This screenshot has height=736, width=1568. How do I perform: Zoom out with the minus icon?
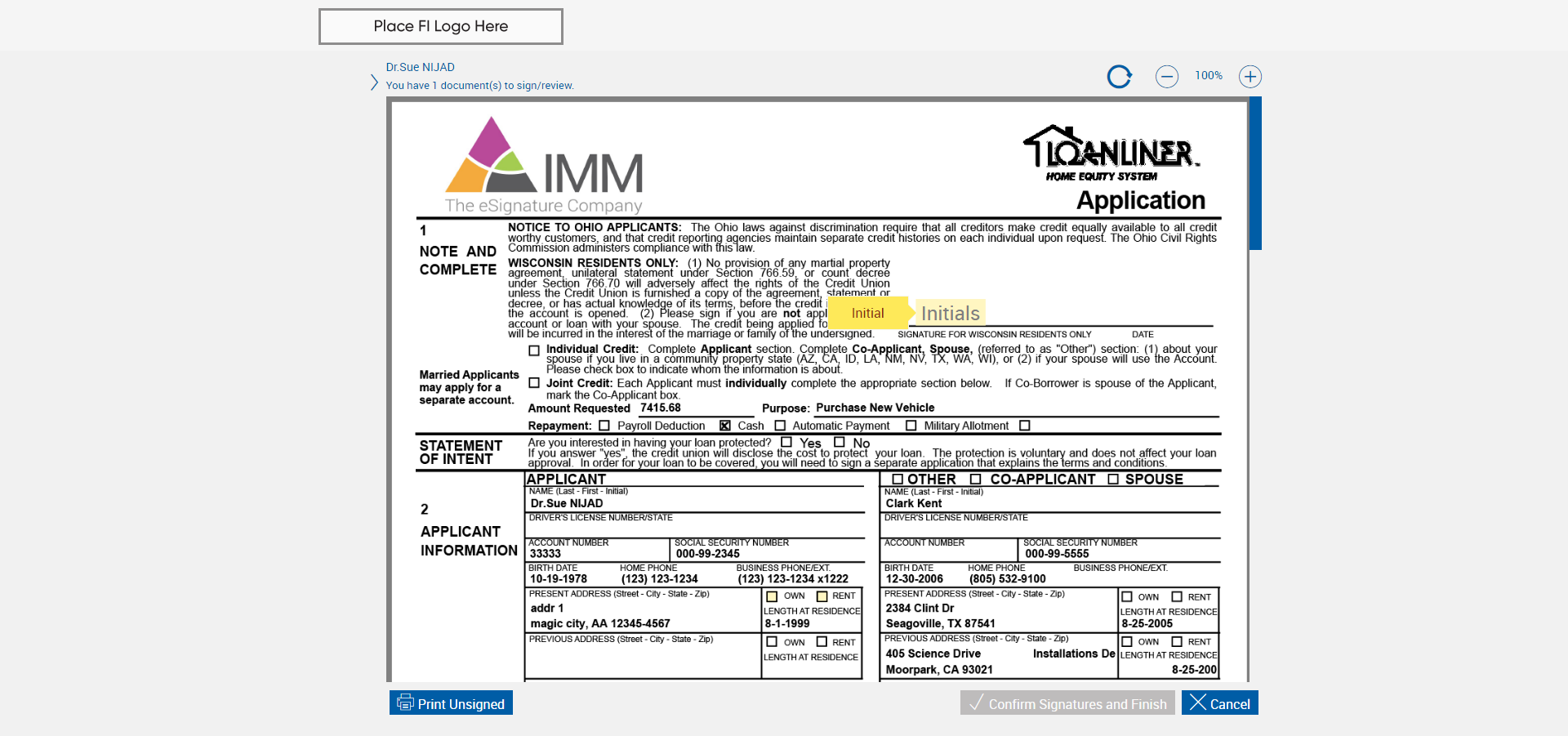click(1167, 77)
